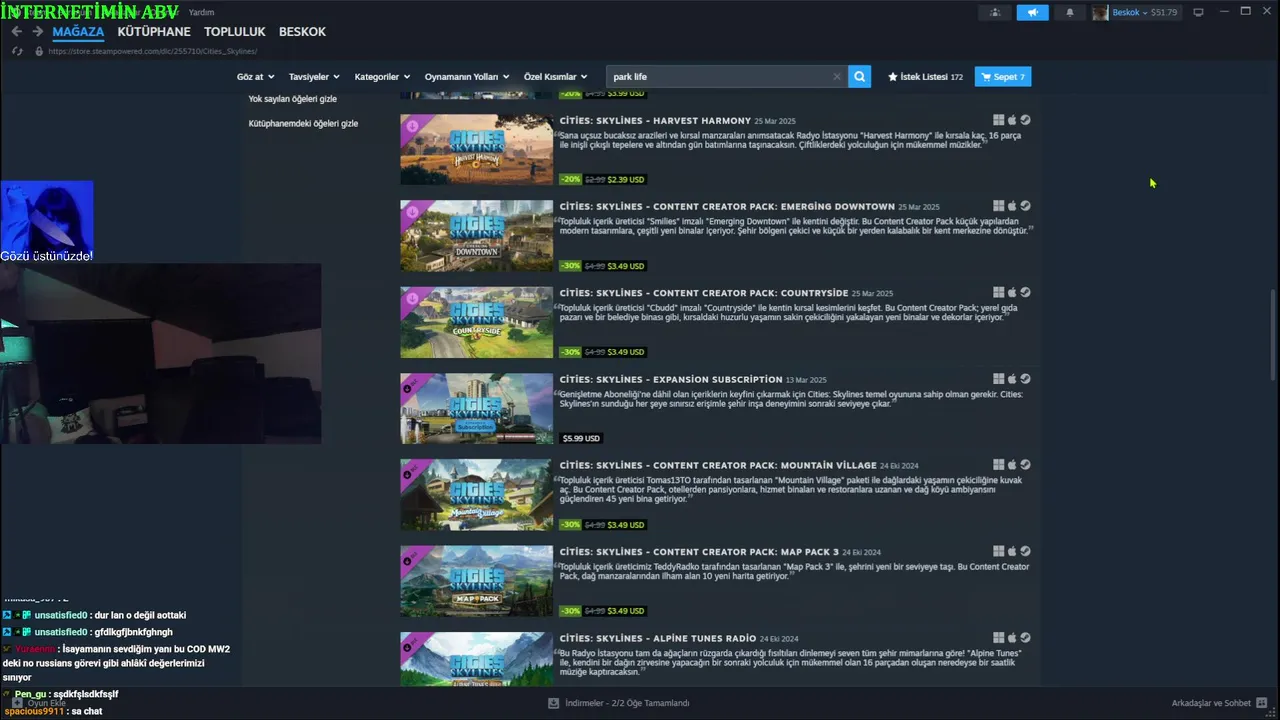Click the star icon of İstek Listesi
The width and height of the screenshot is (1280, 720).
(893, 77)
